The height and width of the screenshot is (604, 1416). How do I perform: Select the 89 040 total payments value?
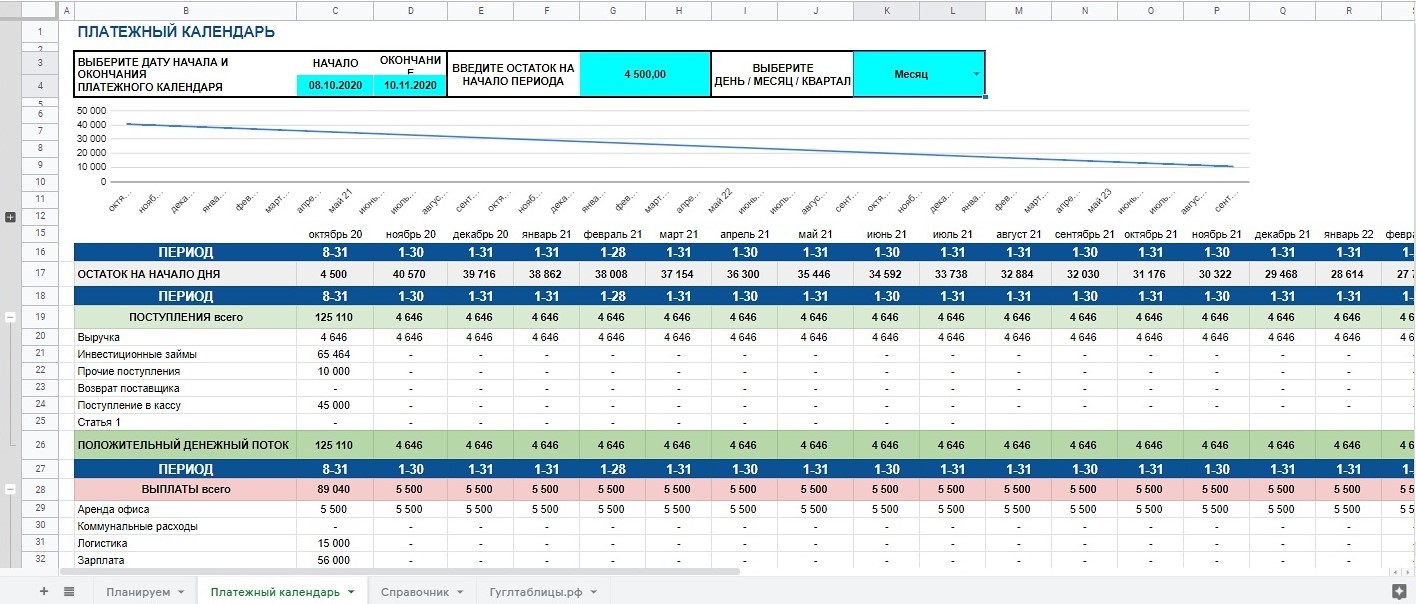[x=335, y=489]
